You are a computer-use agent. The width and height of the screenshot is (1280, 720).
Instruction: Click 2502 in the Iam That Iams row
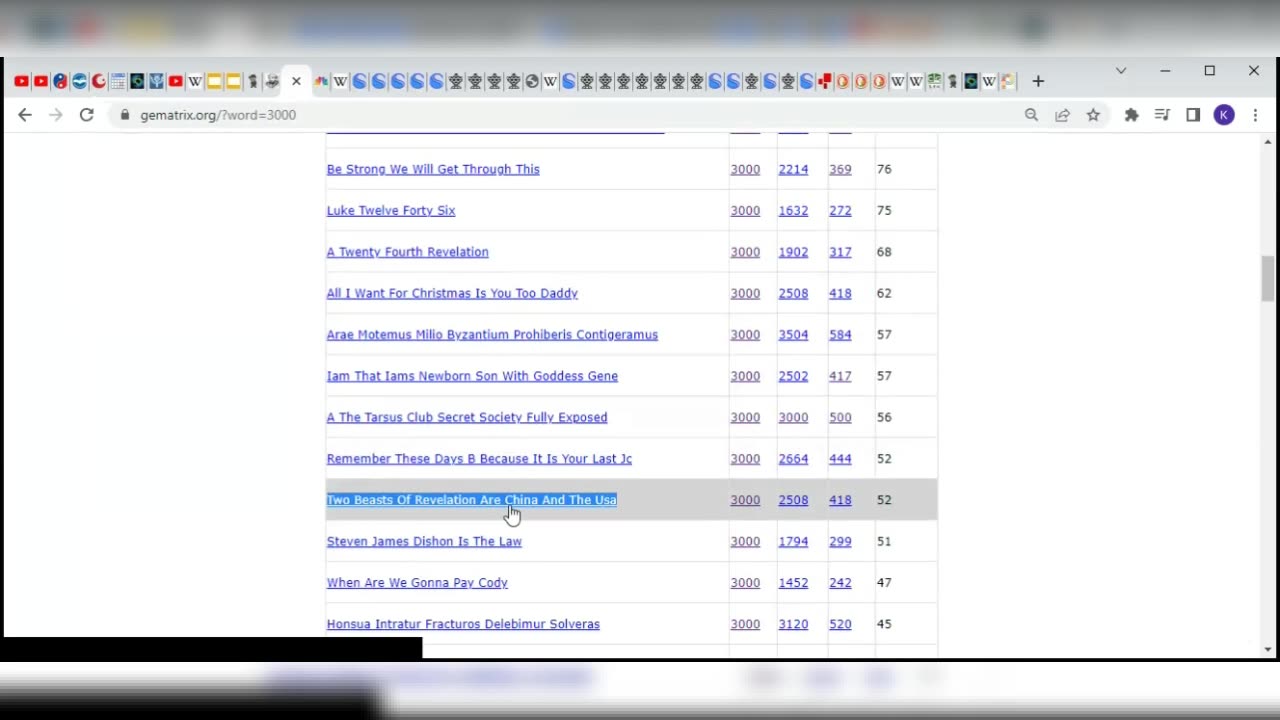793,376
